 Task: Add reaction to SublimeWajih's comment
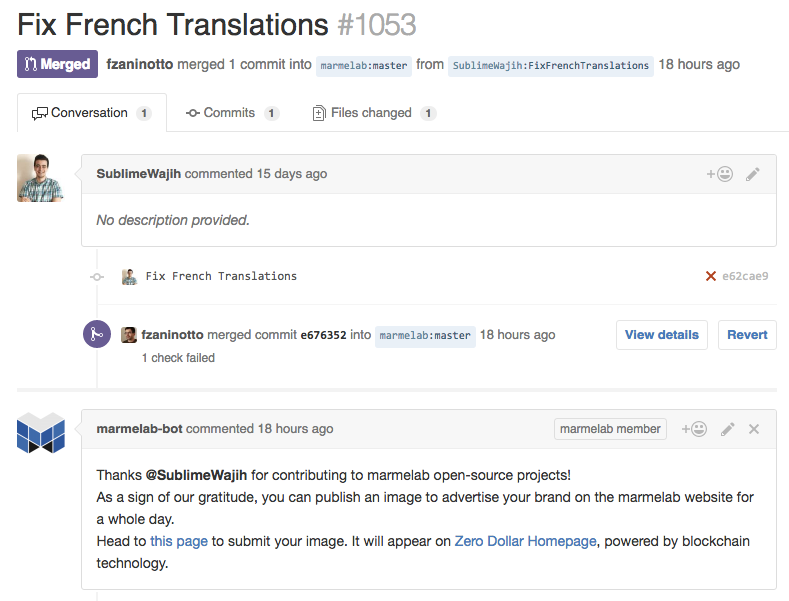(720, 174)
